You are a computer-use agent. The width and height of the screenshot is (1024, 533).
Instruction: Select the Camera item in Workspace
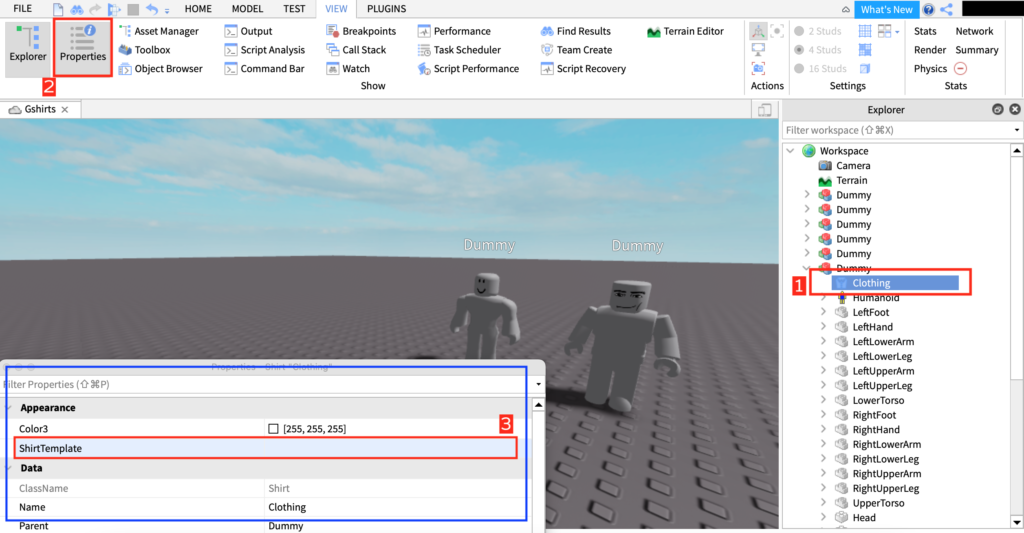853,166
